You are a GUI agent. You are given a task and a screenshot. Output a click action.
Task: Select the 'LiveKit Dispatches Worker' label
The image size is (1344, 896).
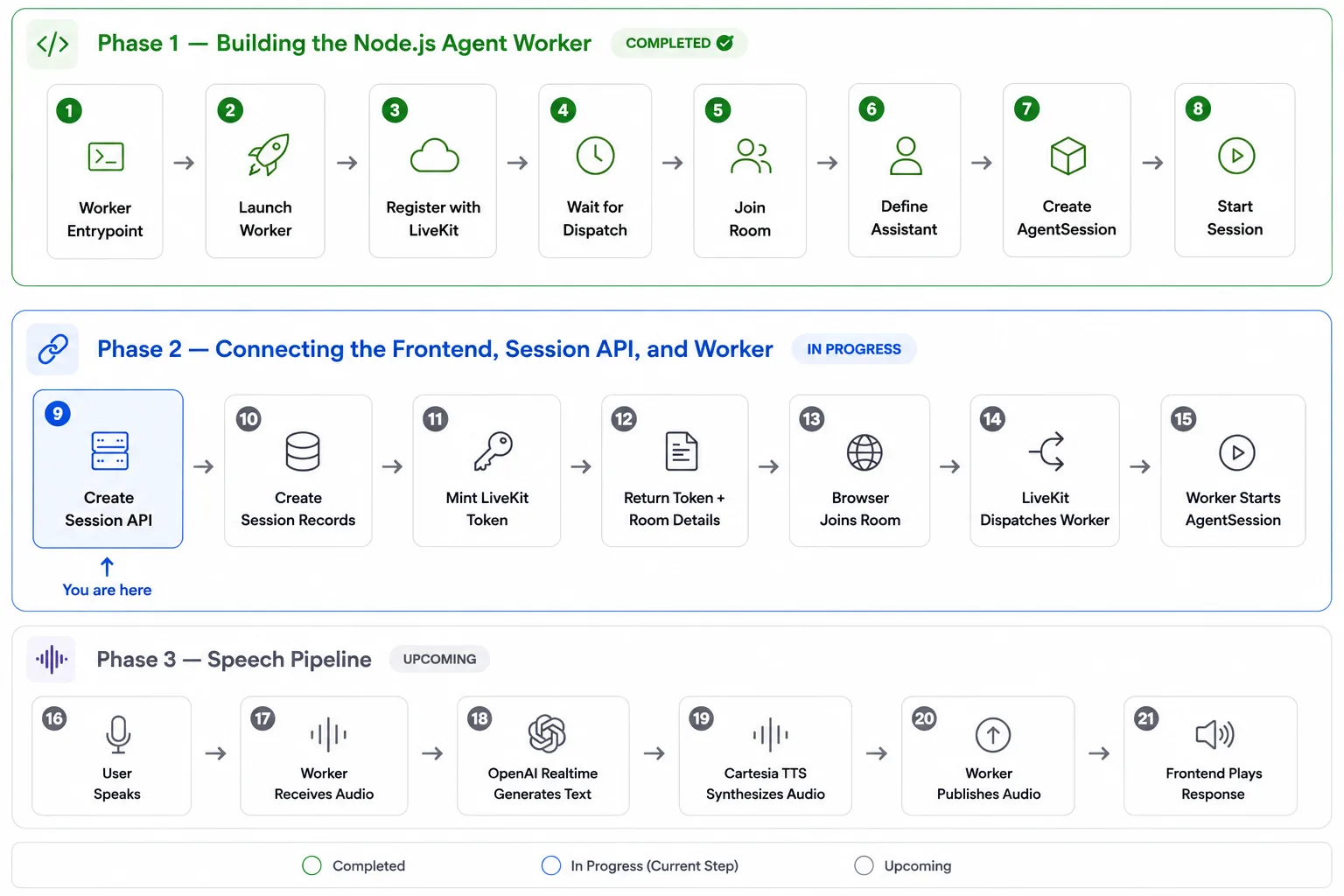click(x=1045, y=509)
